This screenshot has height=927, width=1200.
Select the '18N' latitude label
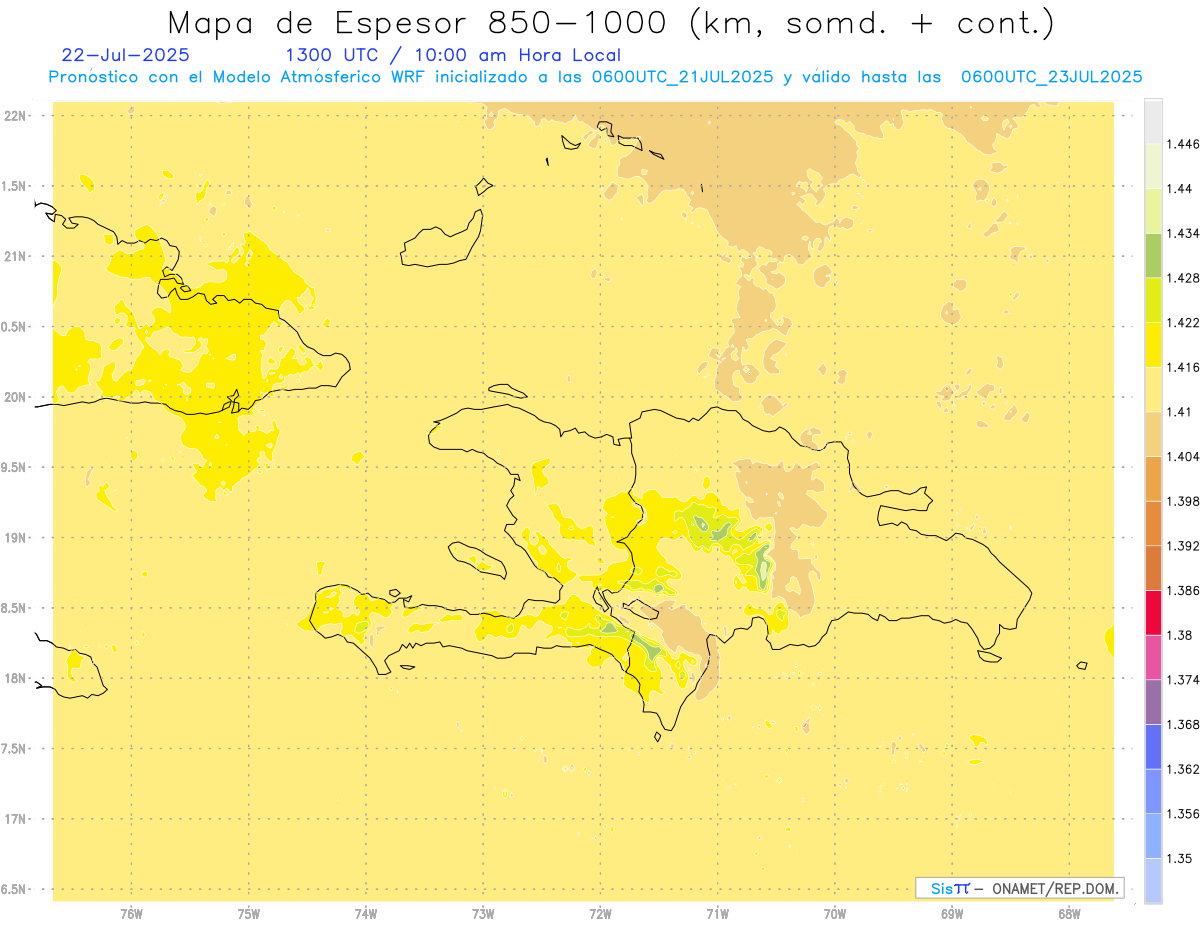[15, 678]
